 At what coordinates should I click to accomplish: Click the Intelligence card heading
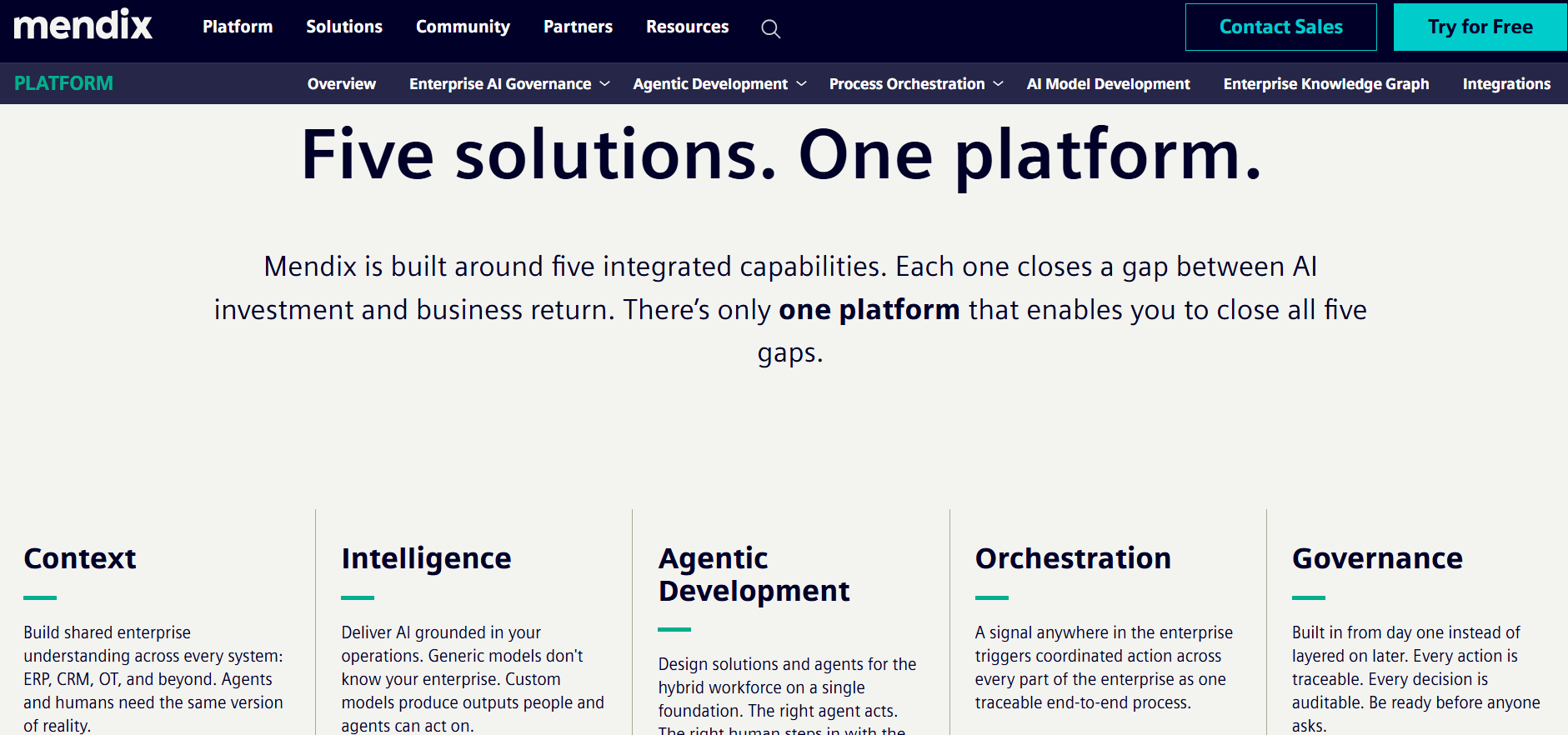click(x=426, y=558)
